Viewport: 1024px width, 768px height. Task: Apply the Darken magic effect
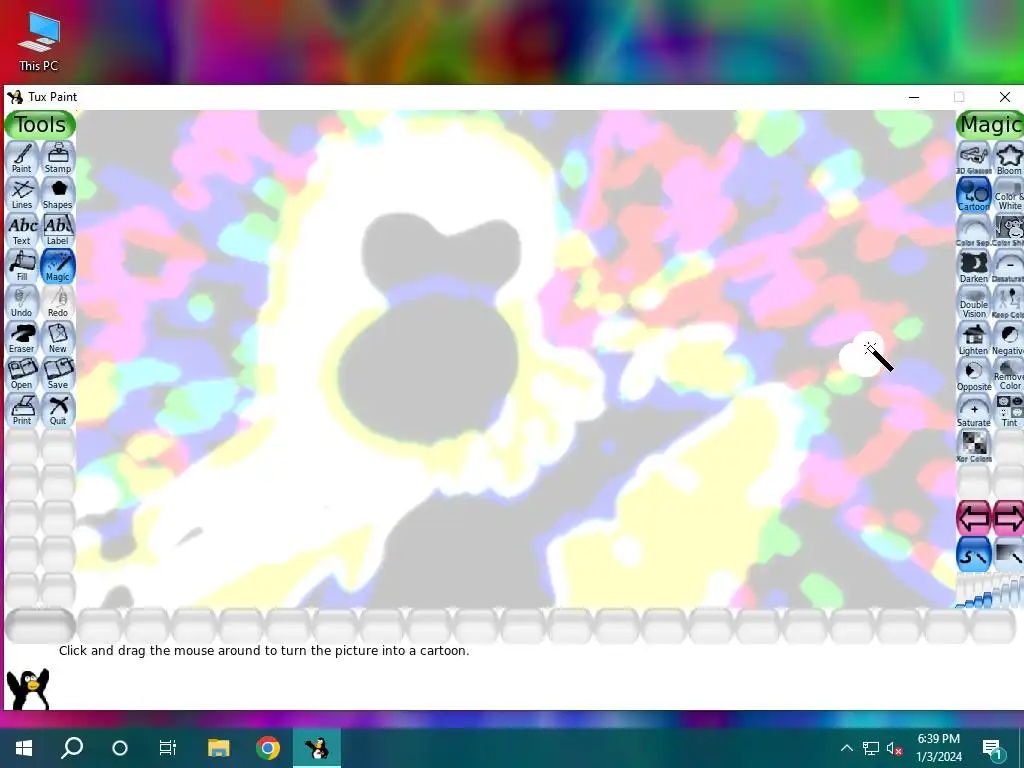coord(974,266)
